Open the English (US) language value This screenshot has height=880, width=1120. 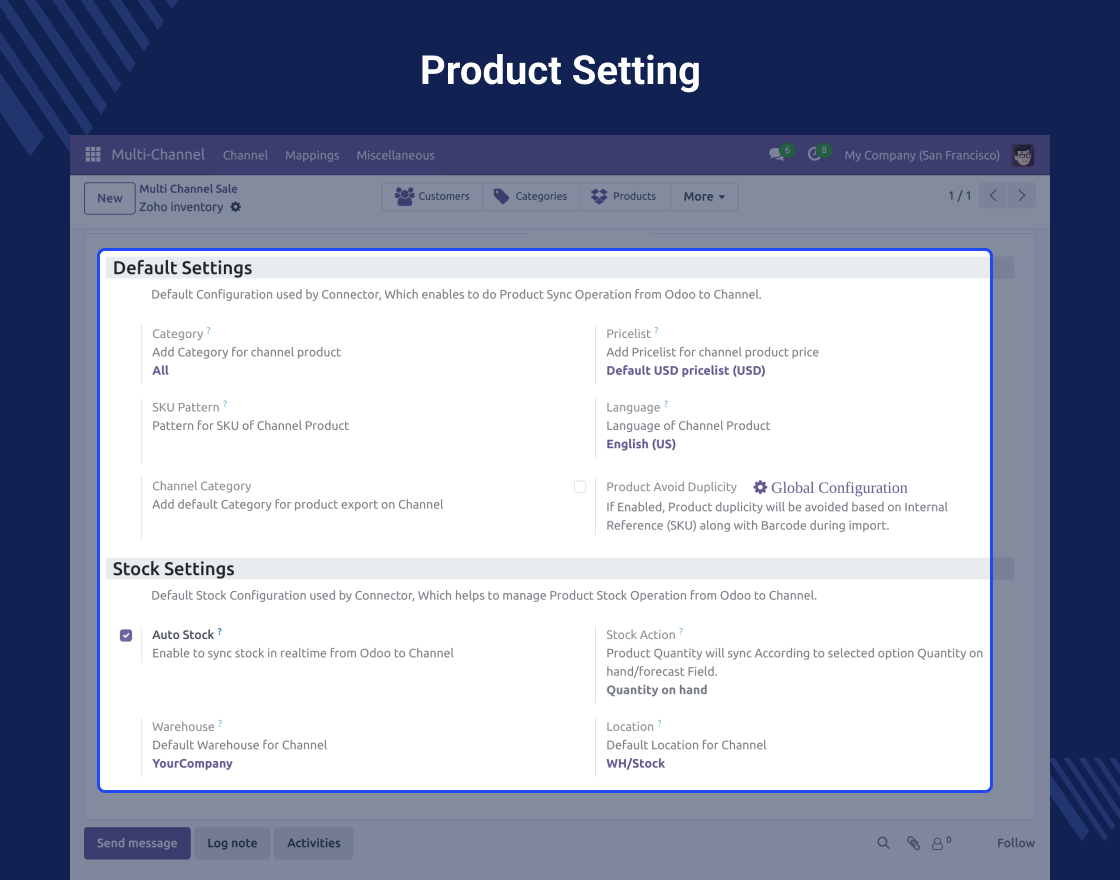click(641, 444)
